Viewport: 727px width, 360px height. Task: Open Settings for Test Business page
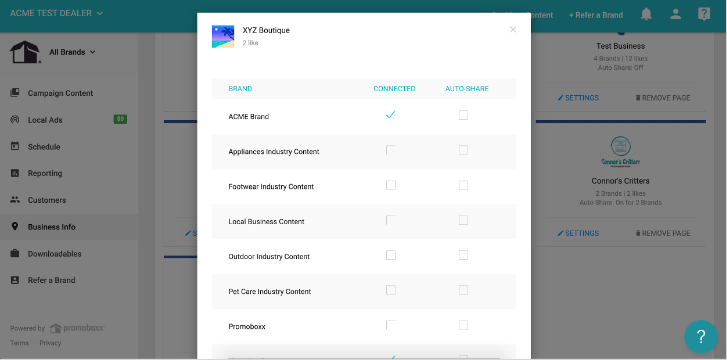[x=578, y=98]
